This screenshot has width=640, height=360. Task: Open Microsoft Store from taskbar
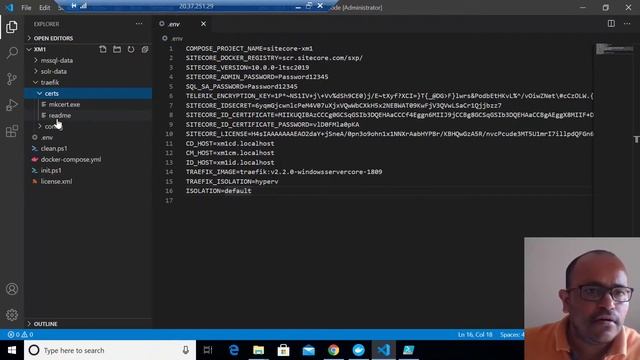point(283,350)
